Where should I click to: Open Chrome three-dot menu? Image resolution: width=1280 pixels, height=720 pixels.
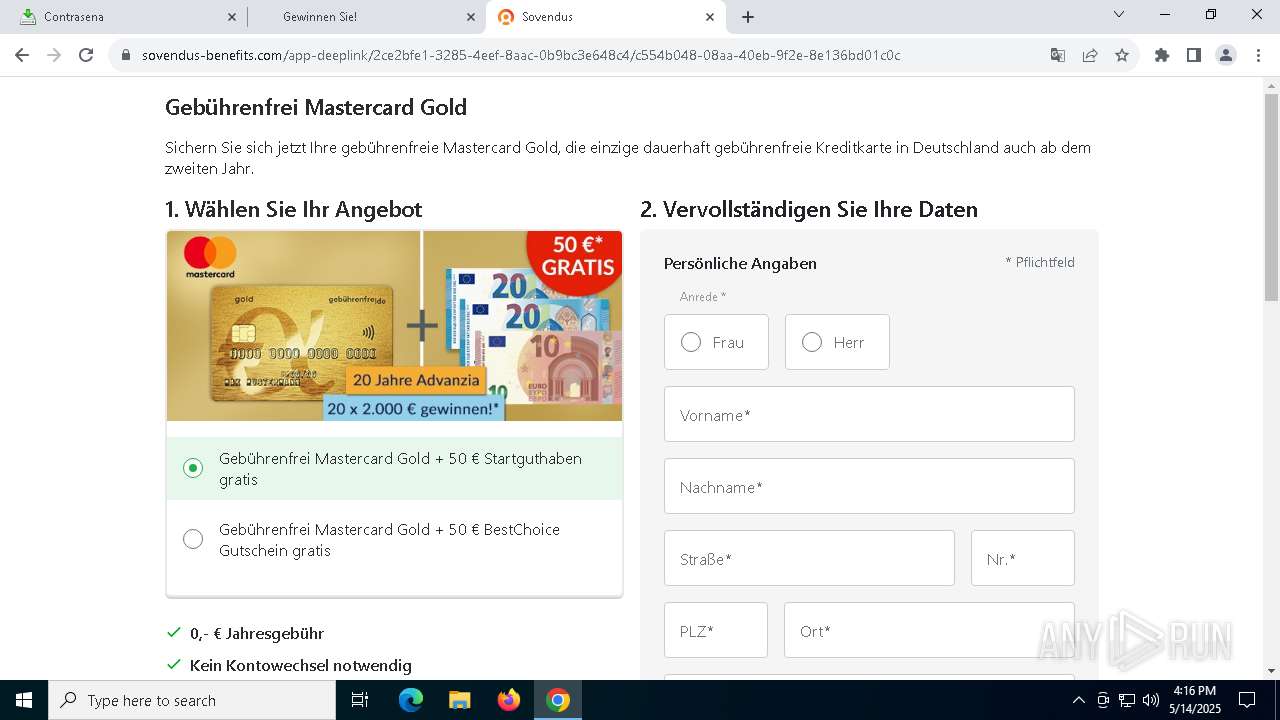[x=1258, y=55]
